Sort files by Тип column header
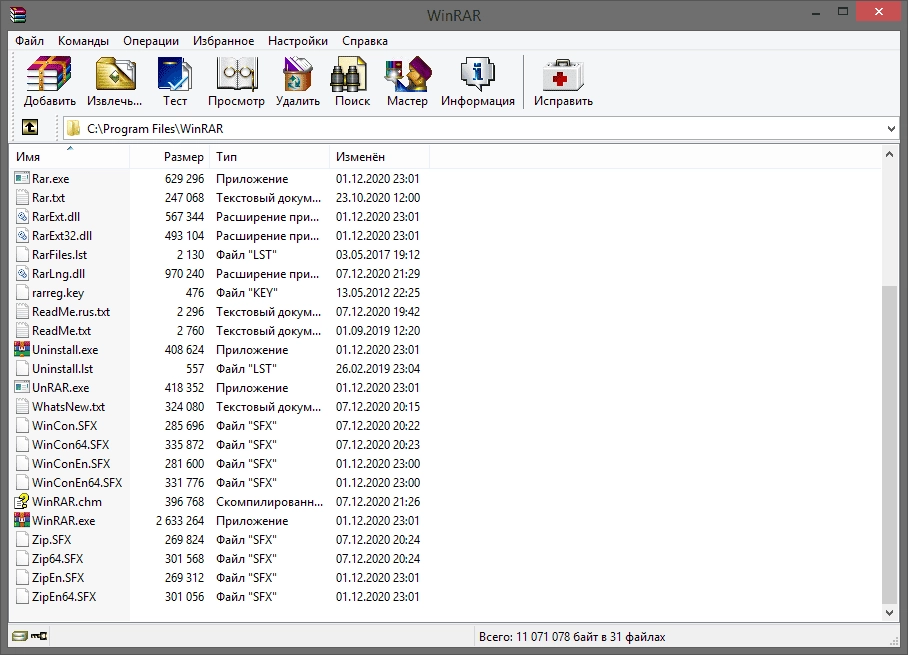This screenshot has height=655, width=908. pyautogui.click(x=271, y=157)
